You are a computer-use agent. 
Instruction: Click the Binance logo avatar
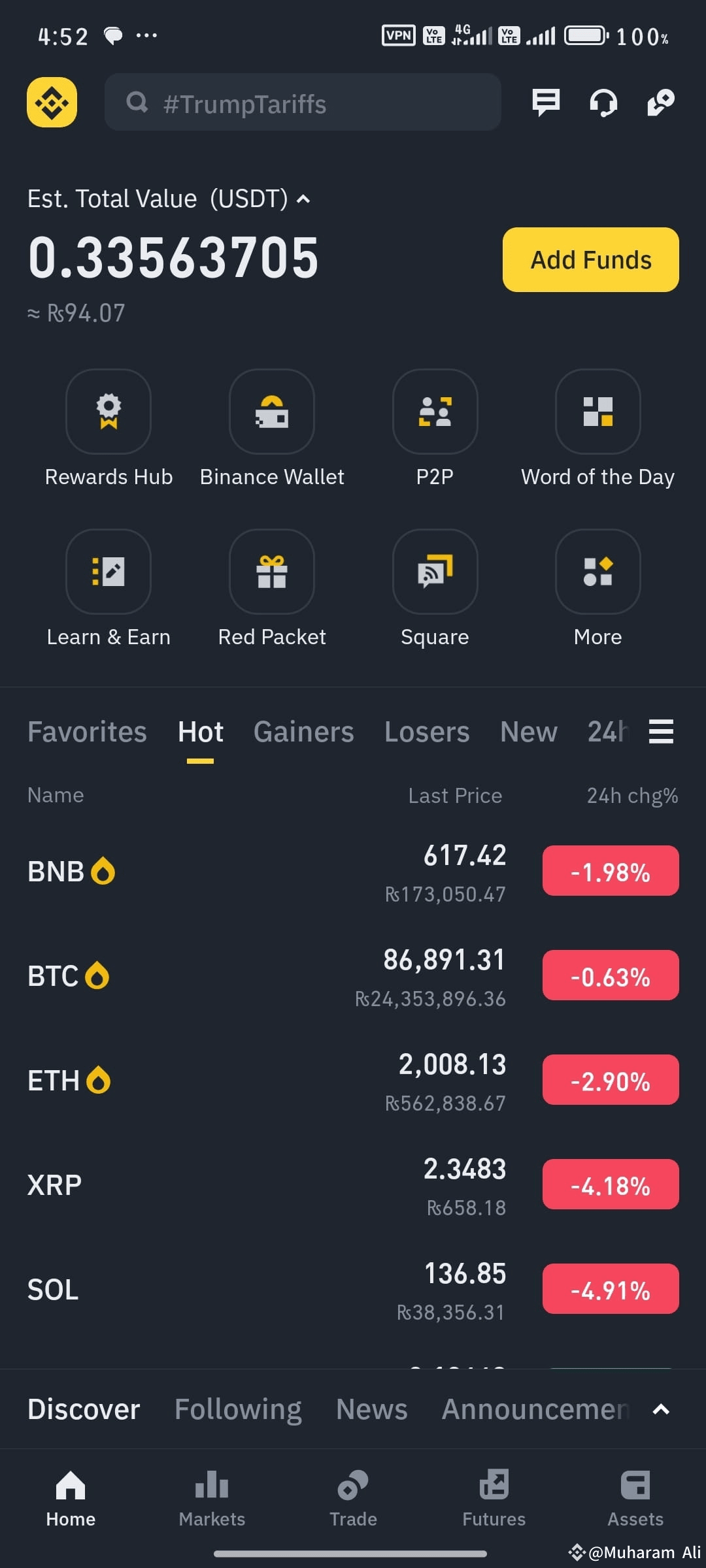(52, 102)
